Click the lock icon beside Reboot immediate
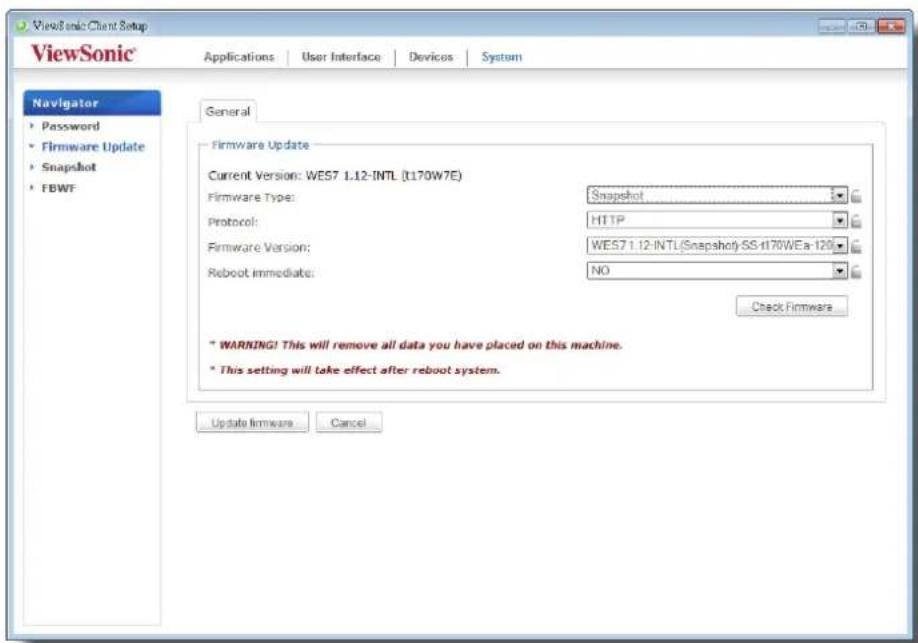The width and height of the screenshot is (918, 643). pos(856,272)
